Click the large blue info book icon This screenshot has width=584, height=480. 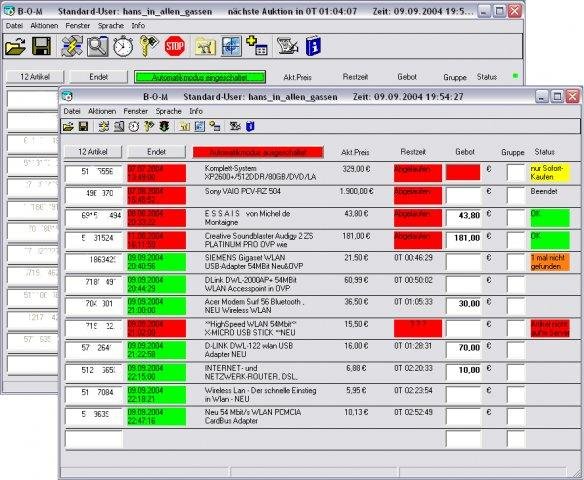(313, 46)
